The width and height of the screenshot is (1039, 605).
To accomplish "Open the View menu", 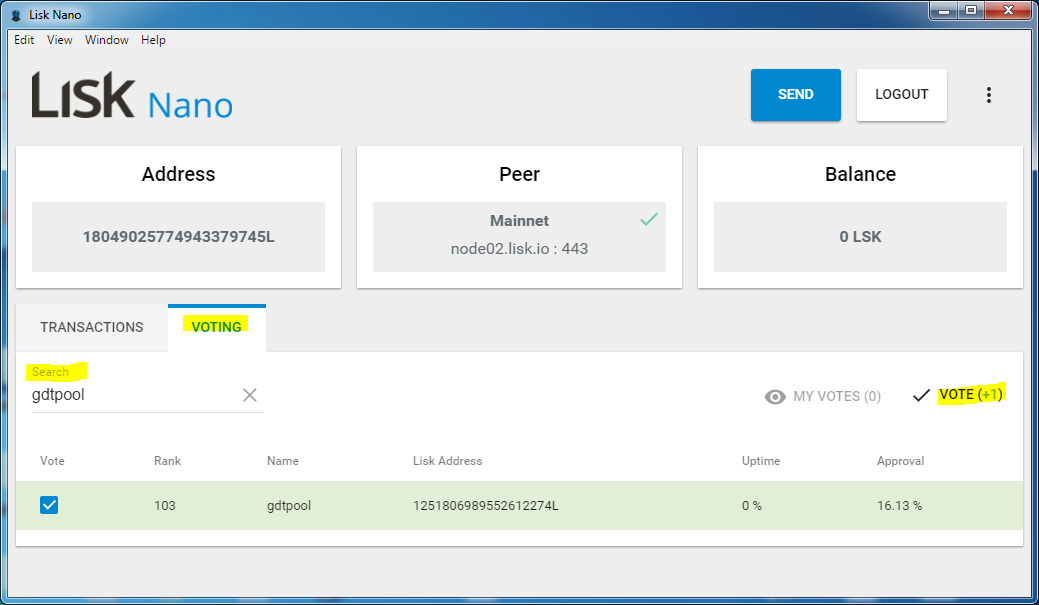I will click(60, 40).
